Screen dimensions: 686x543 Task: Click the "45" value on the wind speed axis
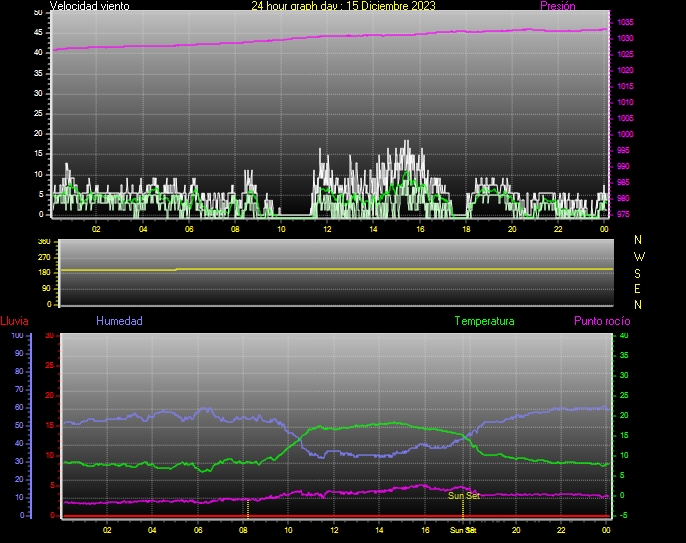tap(38, 33)
